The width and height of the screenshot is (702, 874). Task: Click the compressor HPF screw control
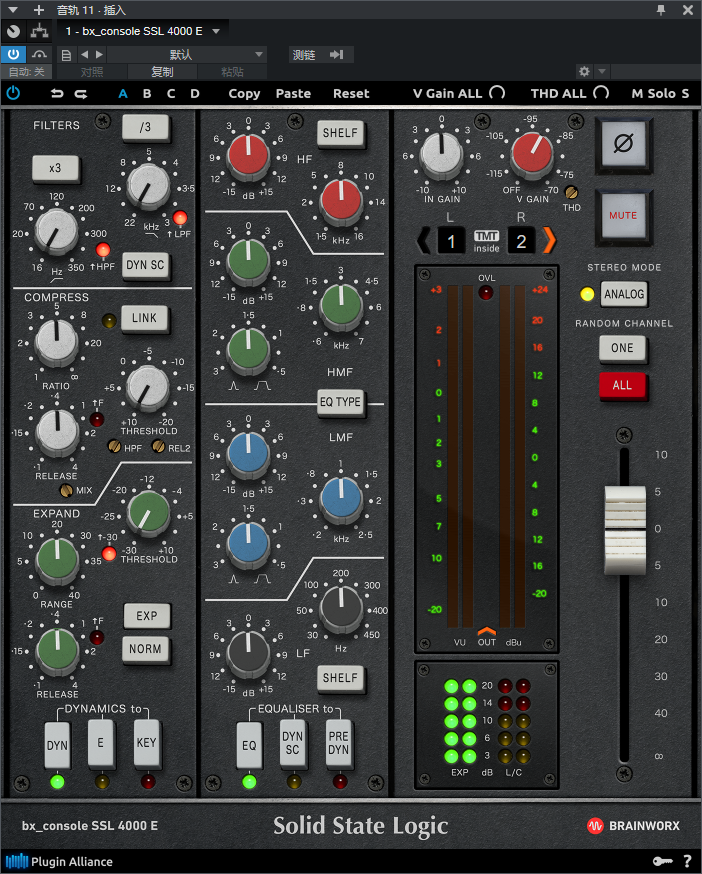pos(114,446)
